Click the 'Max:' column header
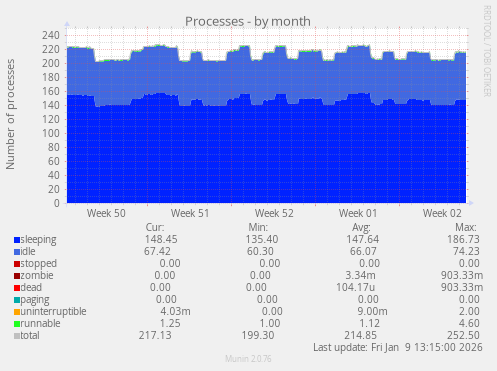Image resolution: width=497 pixels, height=371 pixels. pos(466,227)
